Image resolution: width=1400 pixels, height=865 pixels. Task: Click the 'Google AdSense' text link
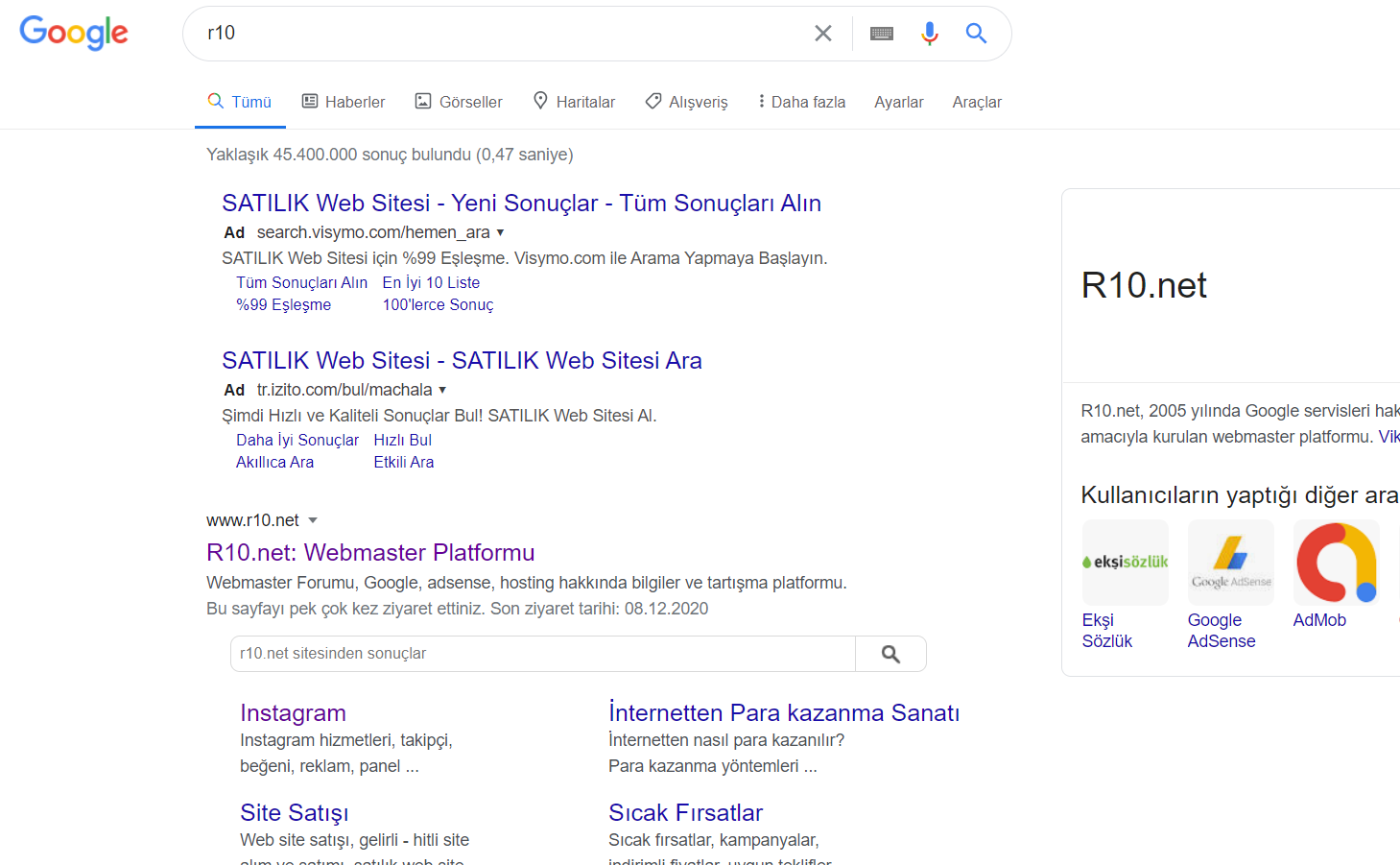coord(1221,631)
